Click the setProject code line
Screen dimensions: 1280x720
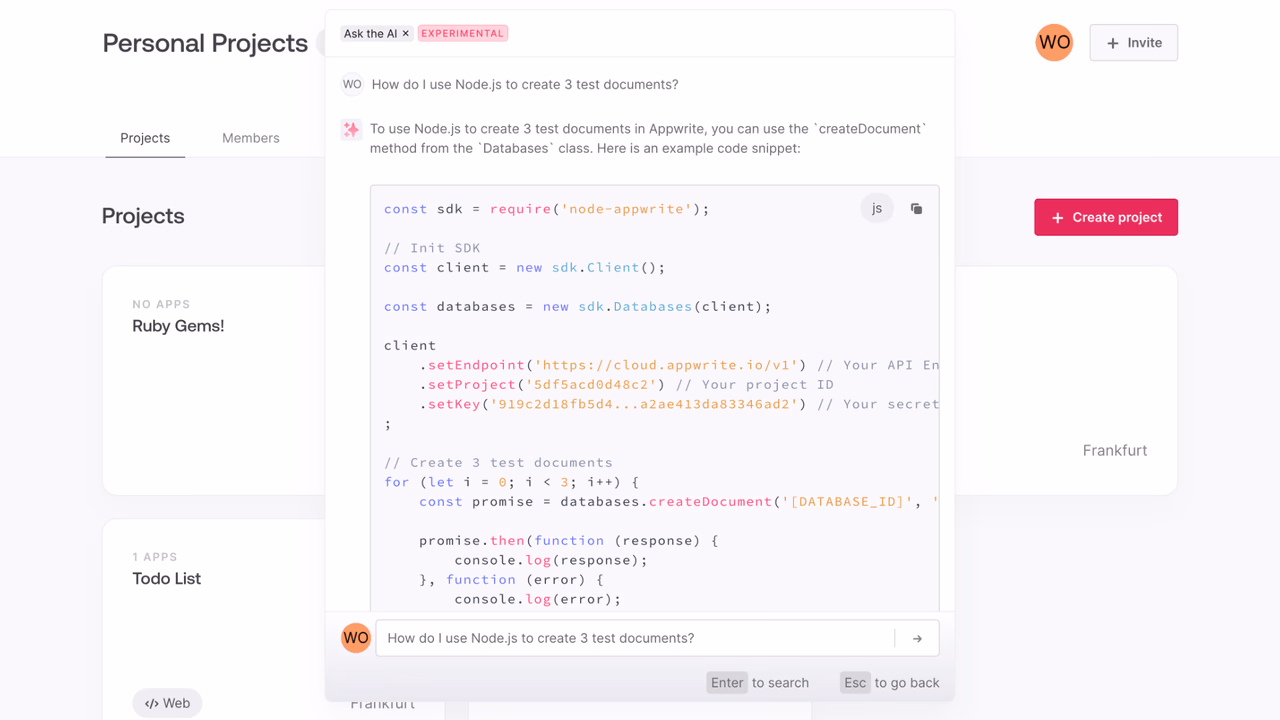626,385
